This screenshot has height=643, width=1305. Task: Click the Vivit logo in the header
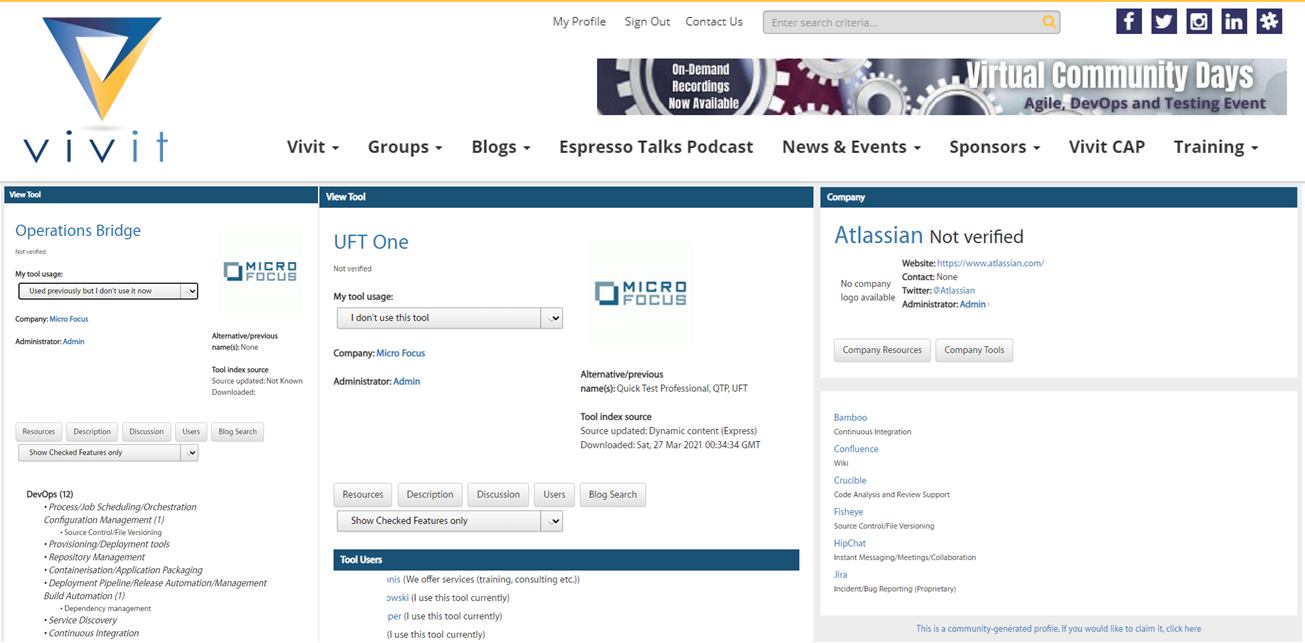coord(95,90)
